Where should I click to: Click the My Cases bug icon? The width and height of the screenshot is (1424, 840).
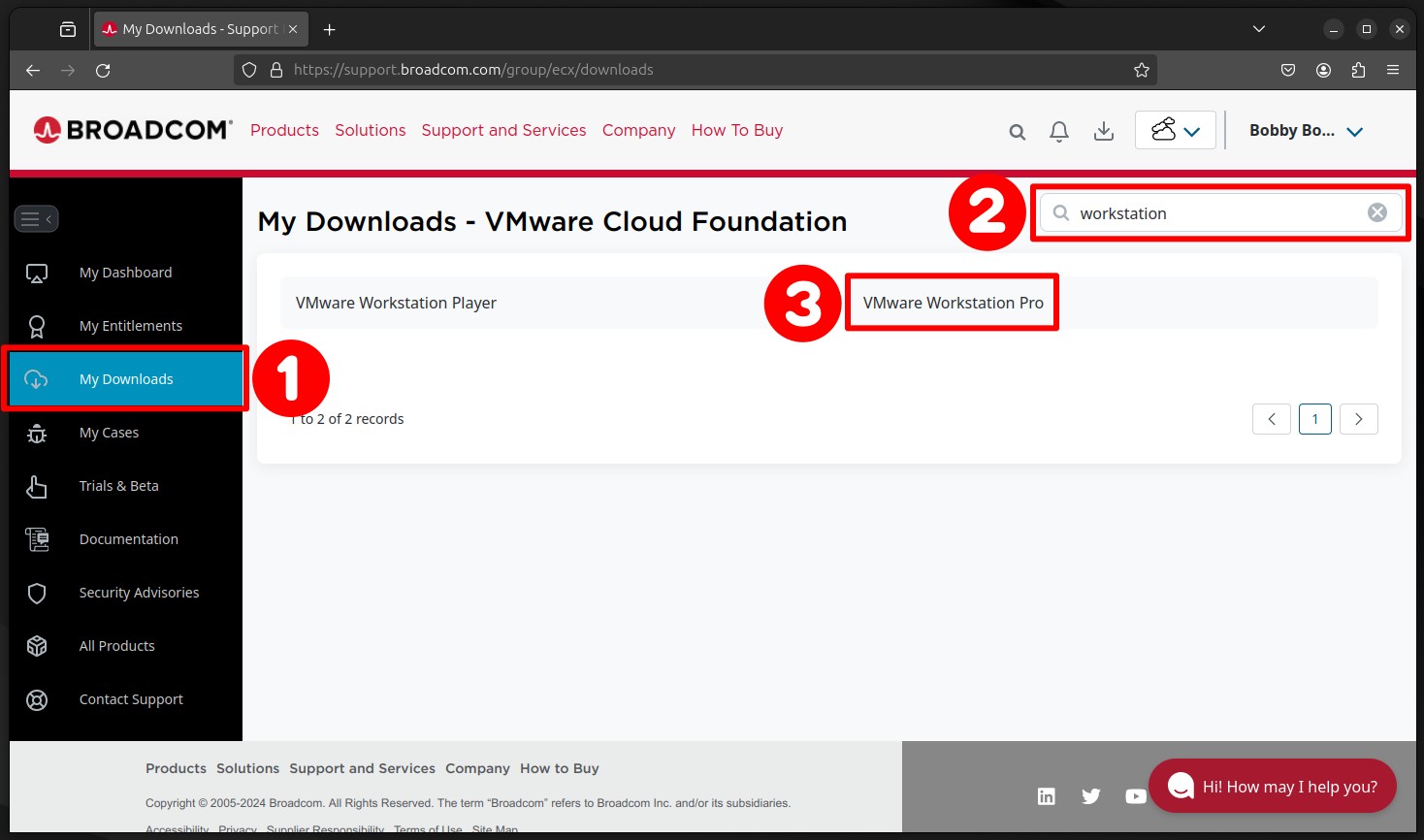(x=37, y=434)
